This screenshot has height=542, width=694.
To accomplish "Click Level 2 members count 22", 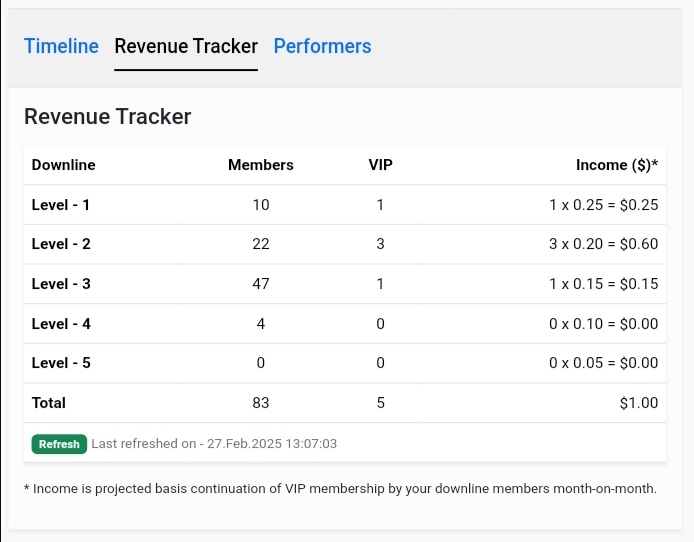I will (261, 244).
